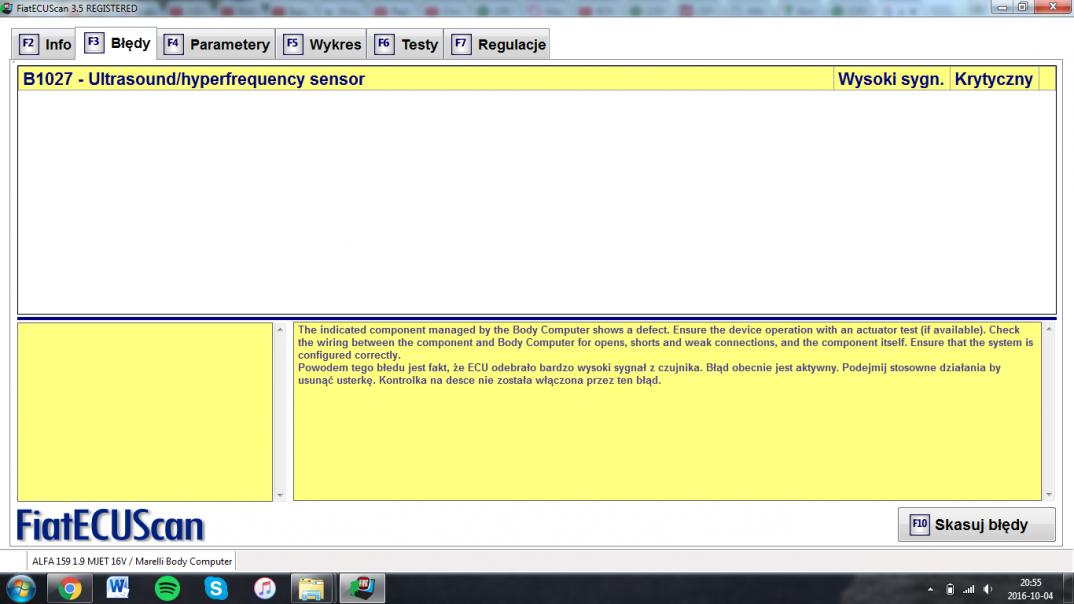
Task: Select the Błędy tab
Action: pyautogui.click(x=116, y=43)
